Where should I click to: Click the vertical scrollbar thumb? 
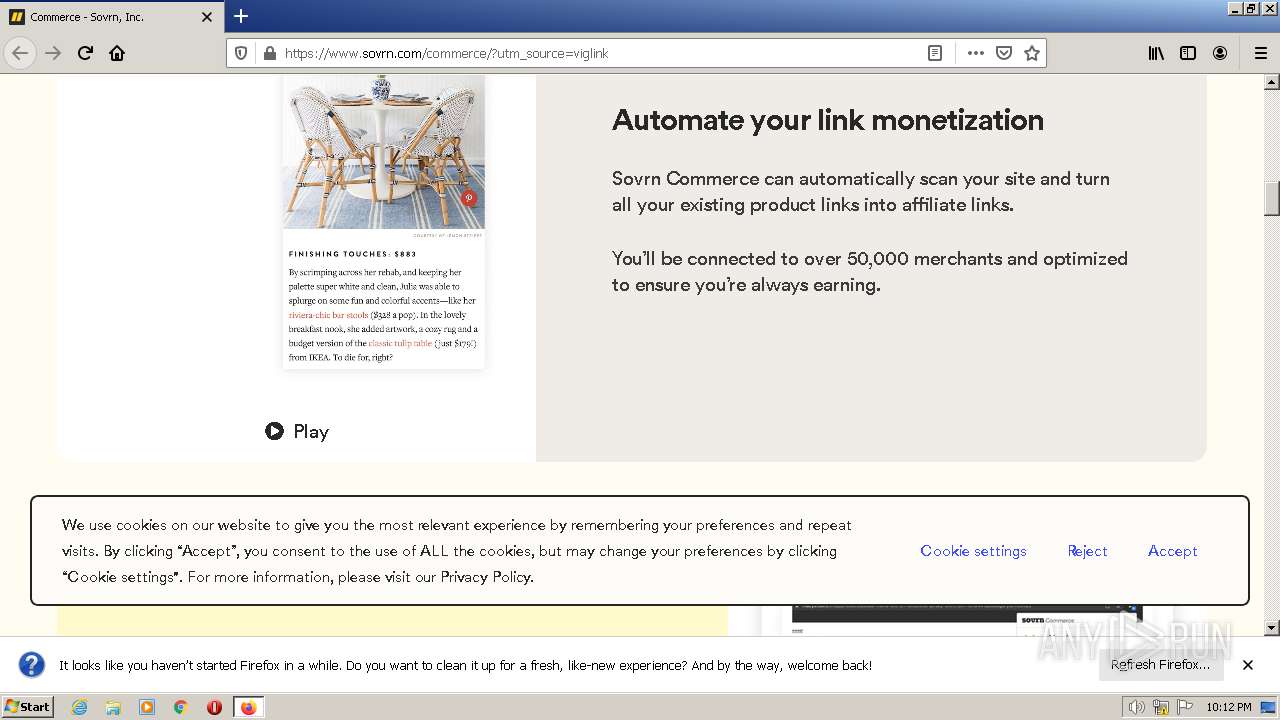click(x=1272, y=198)
